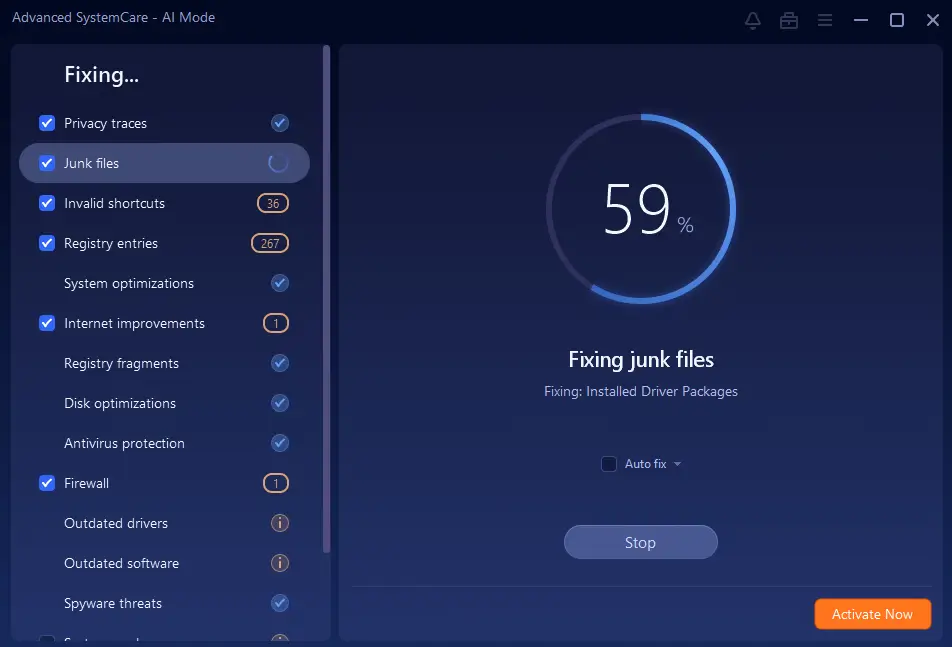Click the checkmark icon next to Spyware threats
This screenshot has width=952, height=647.
tap(280, 603)
